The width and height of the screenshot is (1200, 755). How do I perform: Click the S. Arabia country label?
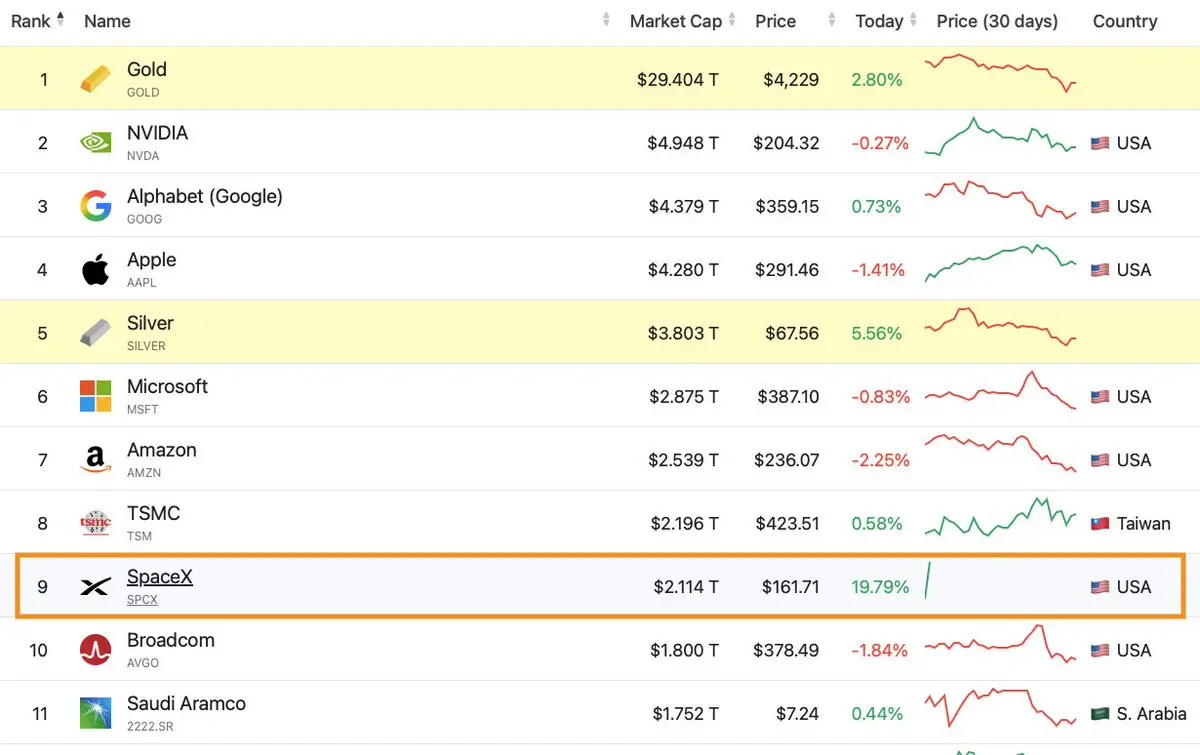click(1151, 714)
